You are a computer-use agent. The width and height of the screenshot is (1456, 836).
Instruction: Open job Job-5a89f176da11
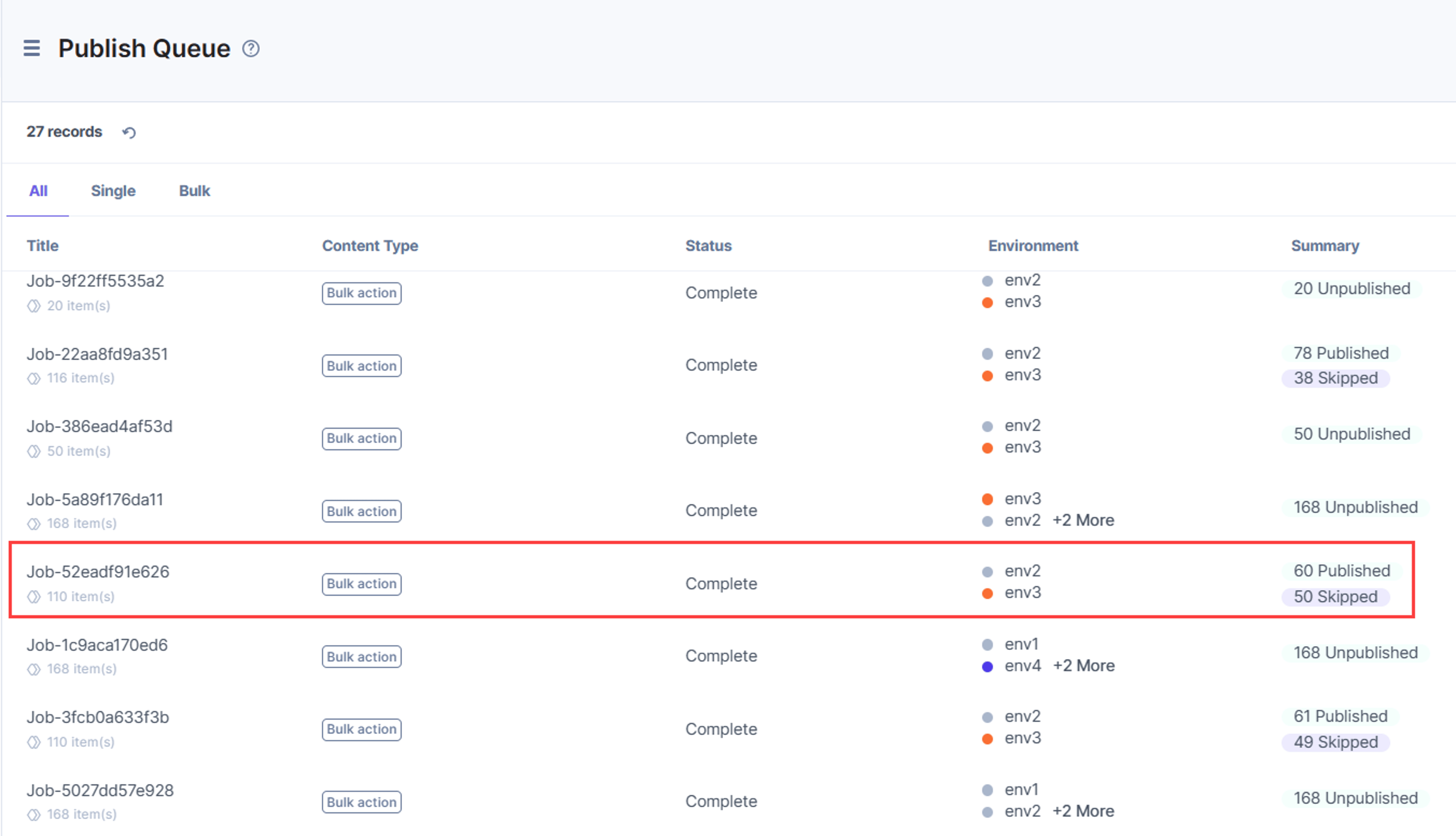(95, 500)
